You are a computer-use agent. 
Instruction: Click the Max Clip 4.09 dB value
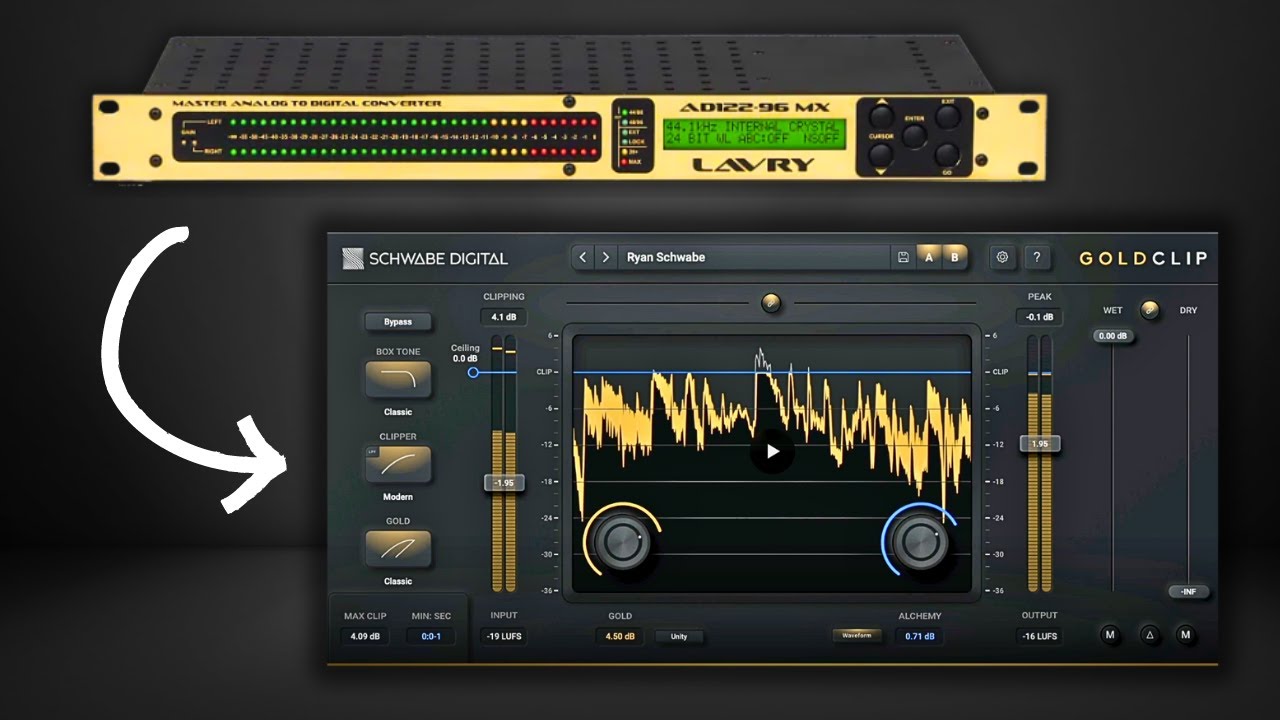pyautogui.click(x=365, y=636)
